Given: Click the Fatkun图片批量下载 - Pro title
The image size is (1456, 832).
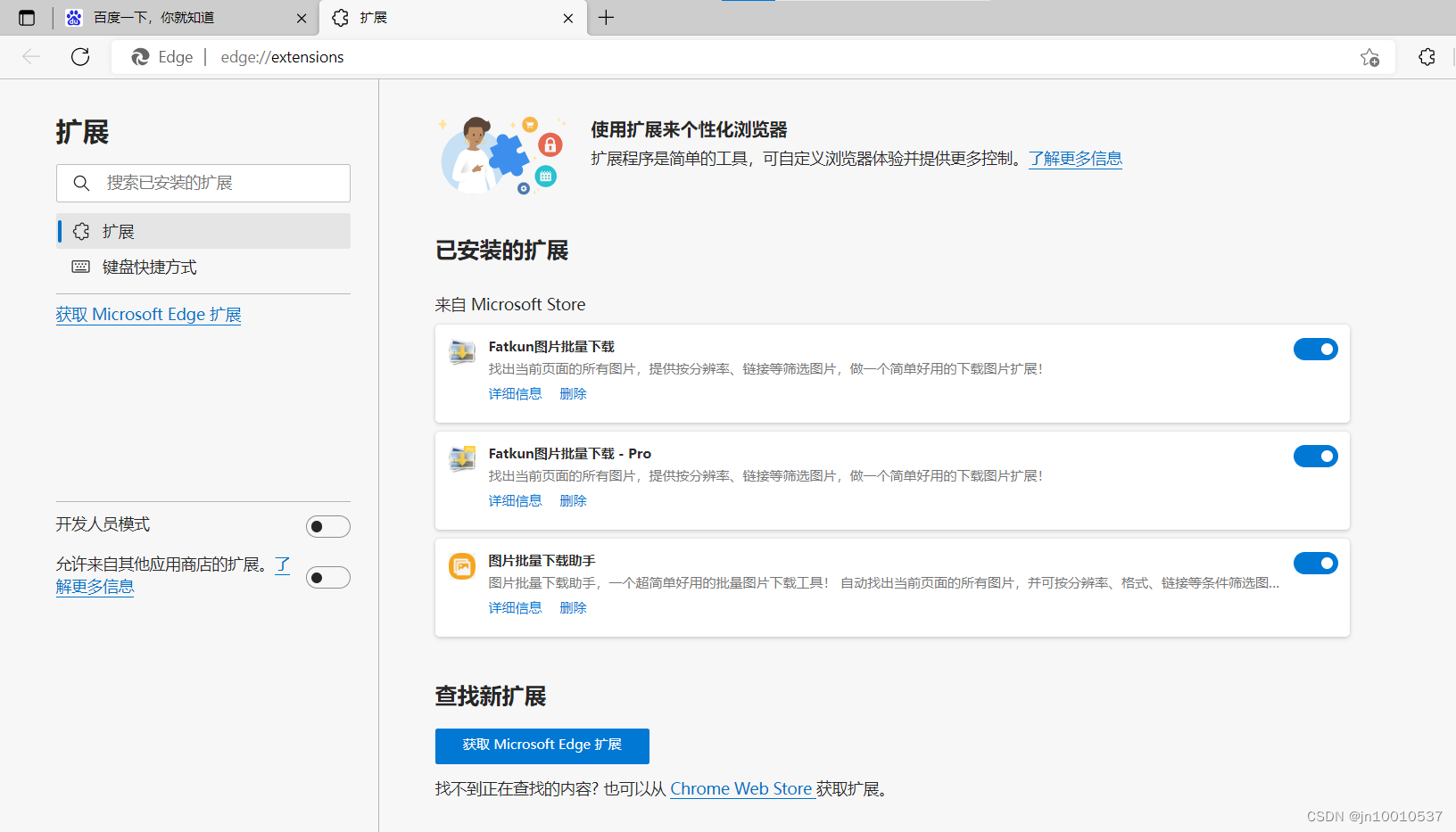Looking at the screenshot, I should [570, 454].
